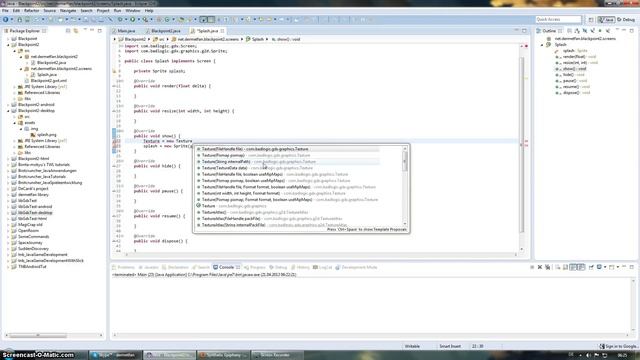
Task: Switch to the Debug perspective
Action: point(627,20)
